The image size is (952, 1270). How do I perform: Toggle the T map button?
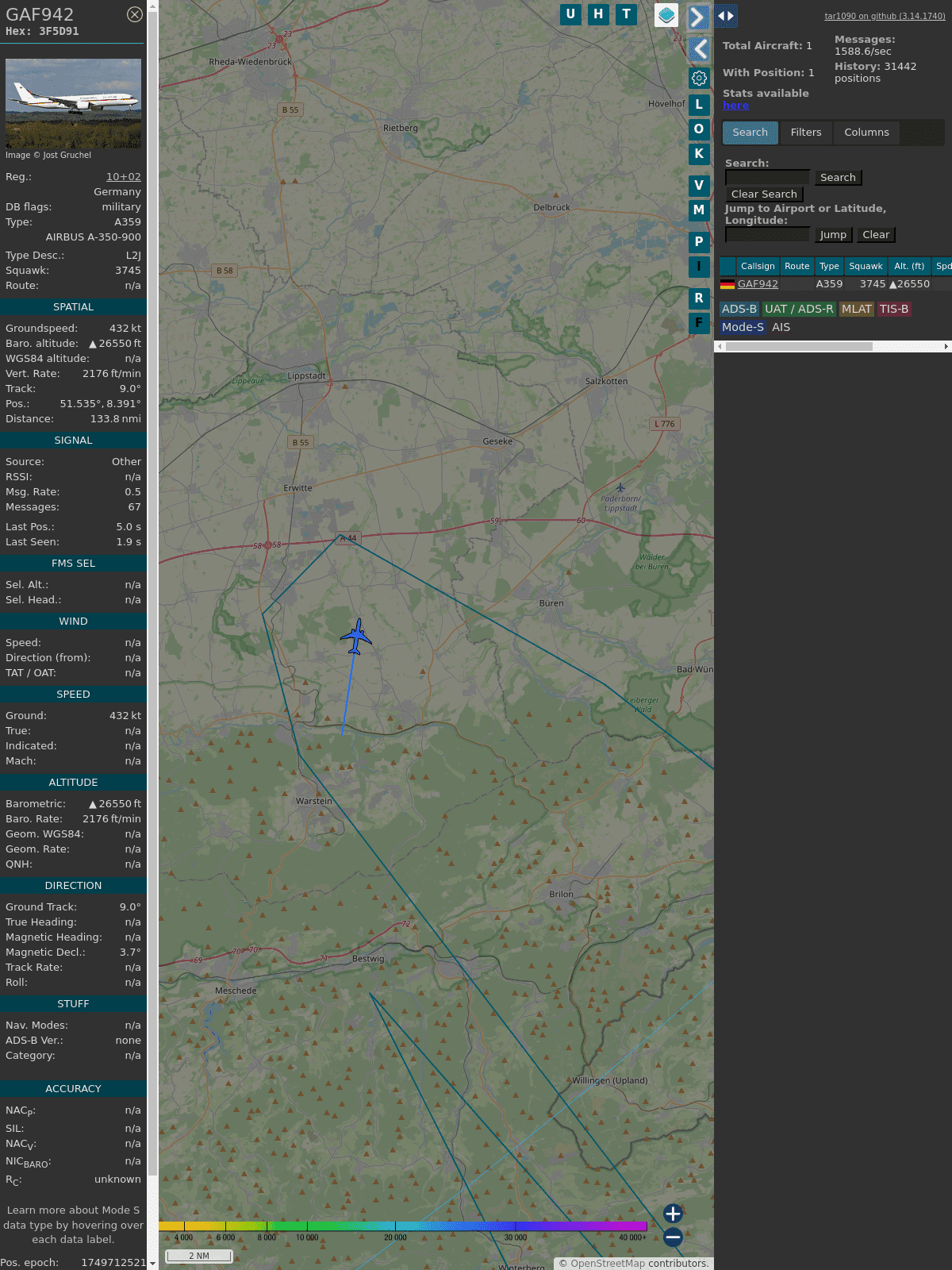[627, 14]
